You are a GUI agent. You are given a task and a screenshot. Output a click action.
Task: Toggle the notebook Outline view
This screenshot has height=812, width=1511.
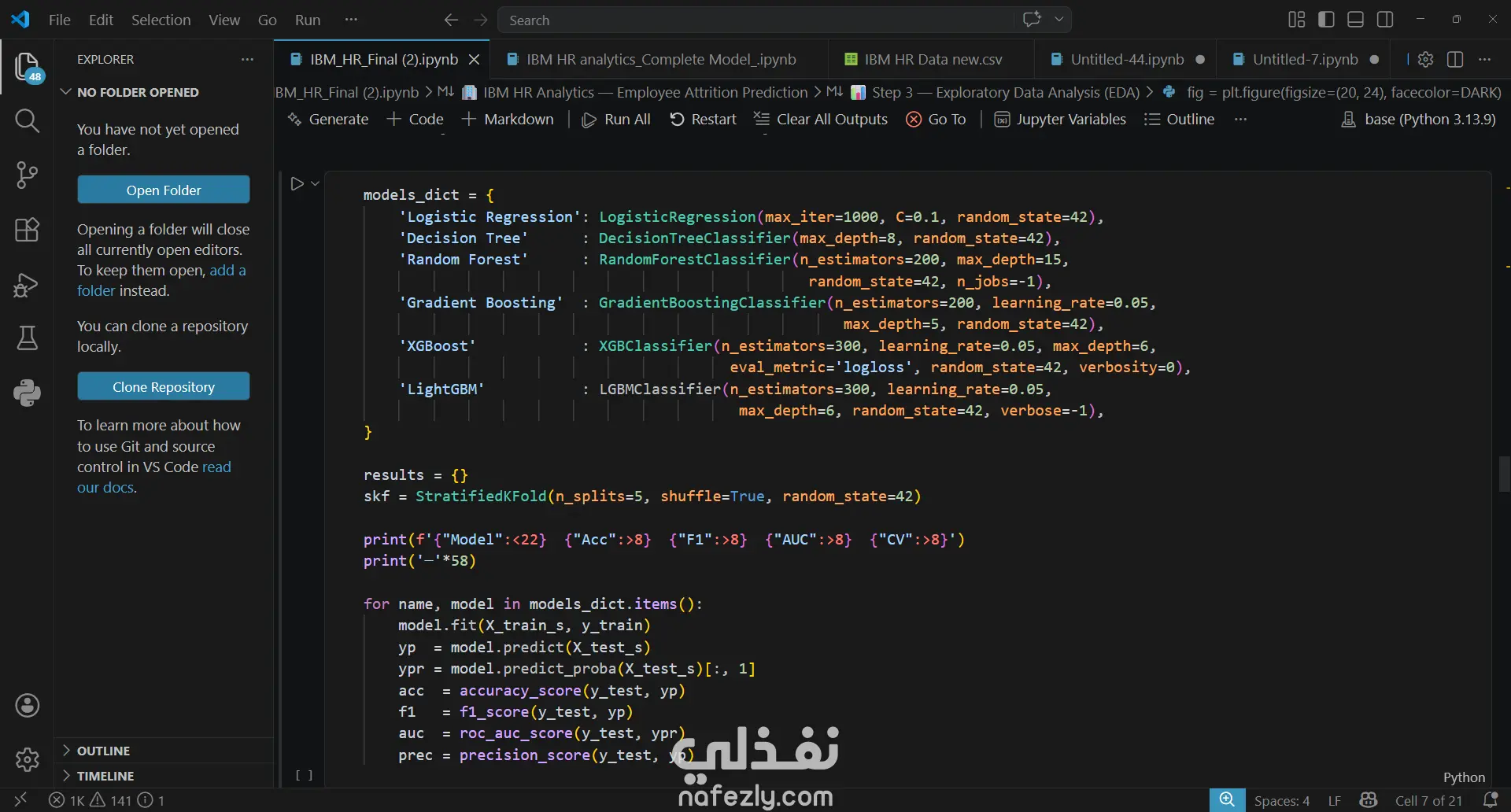[x=1179, y=120]
